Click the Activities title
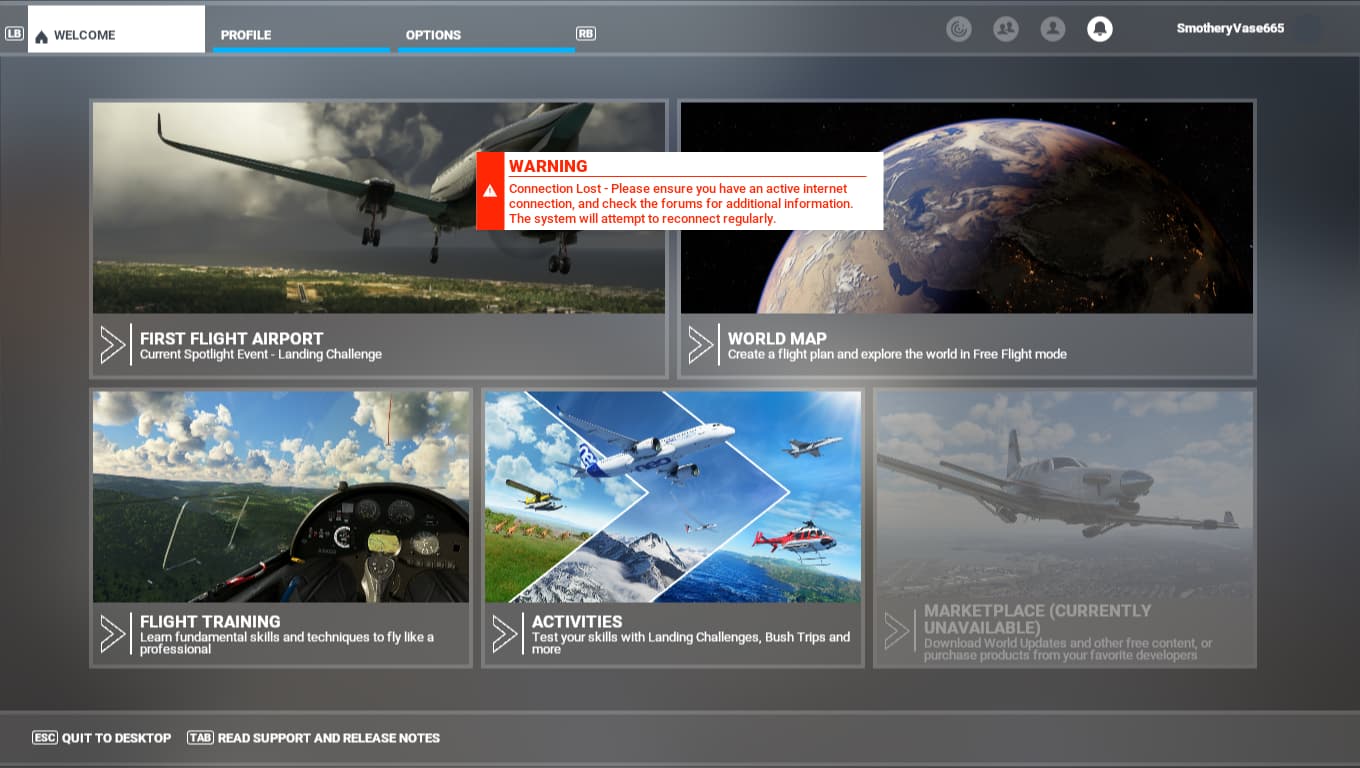Image resolution: width=1360 pixels, height=768 pixels. pyautogui.click(x=577, y=622)
